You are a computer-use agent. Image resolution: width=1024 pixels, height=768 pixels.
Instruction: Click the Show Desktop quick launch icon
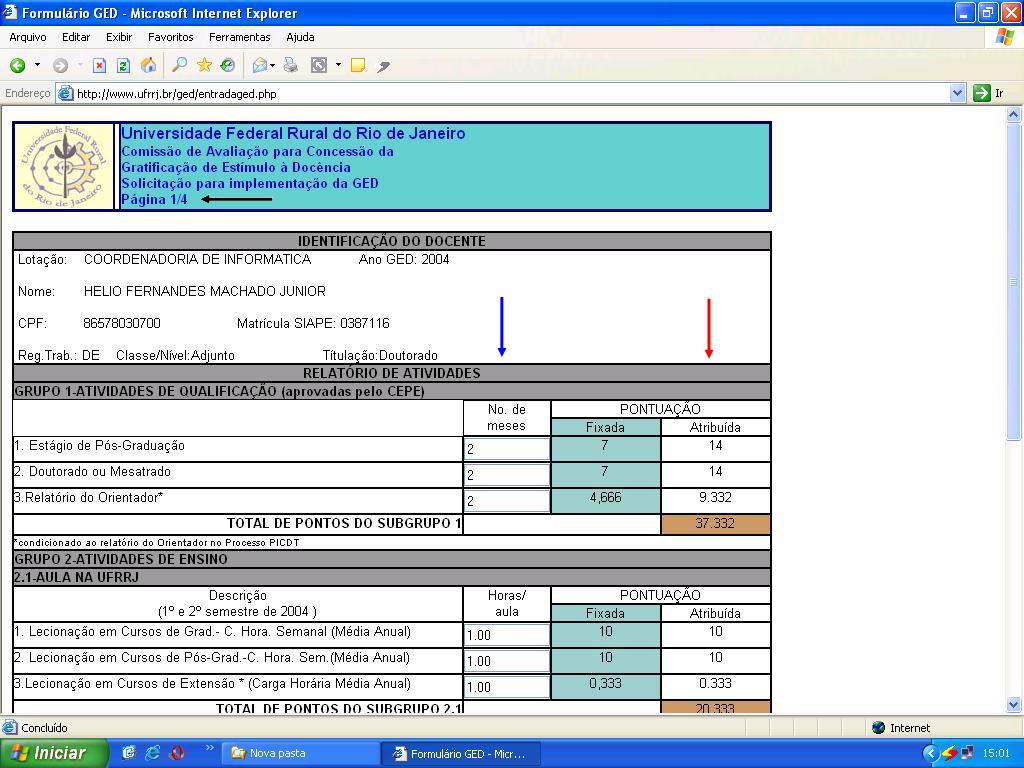pyautogui.click(x=129, y=753)
